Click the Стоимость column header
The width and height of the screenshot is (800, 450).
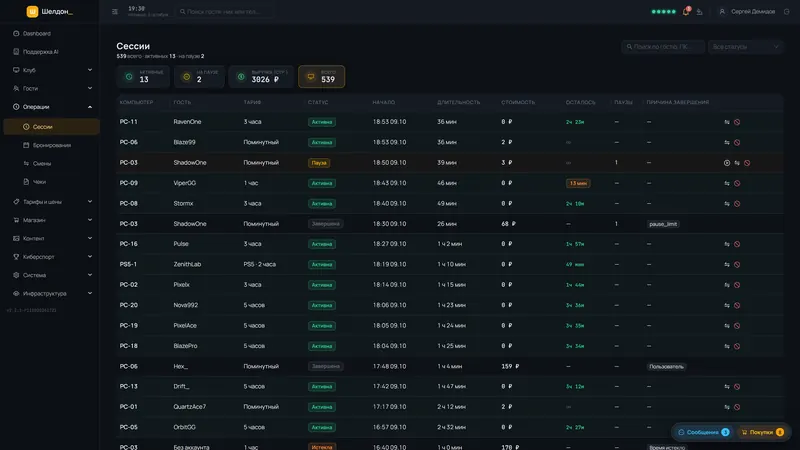pyautogui.click(x=518, y=103)
